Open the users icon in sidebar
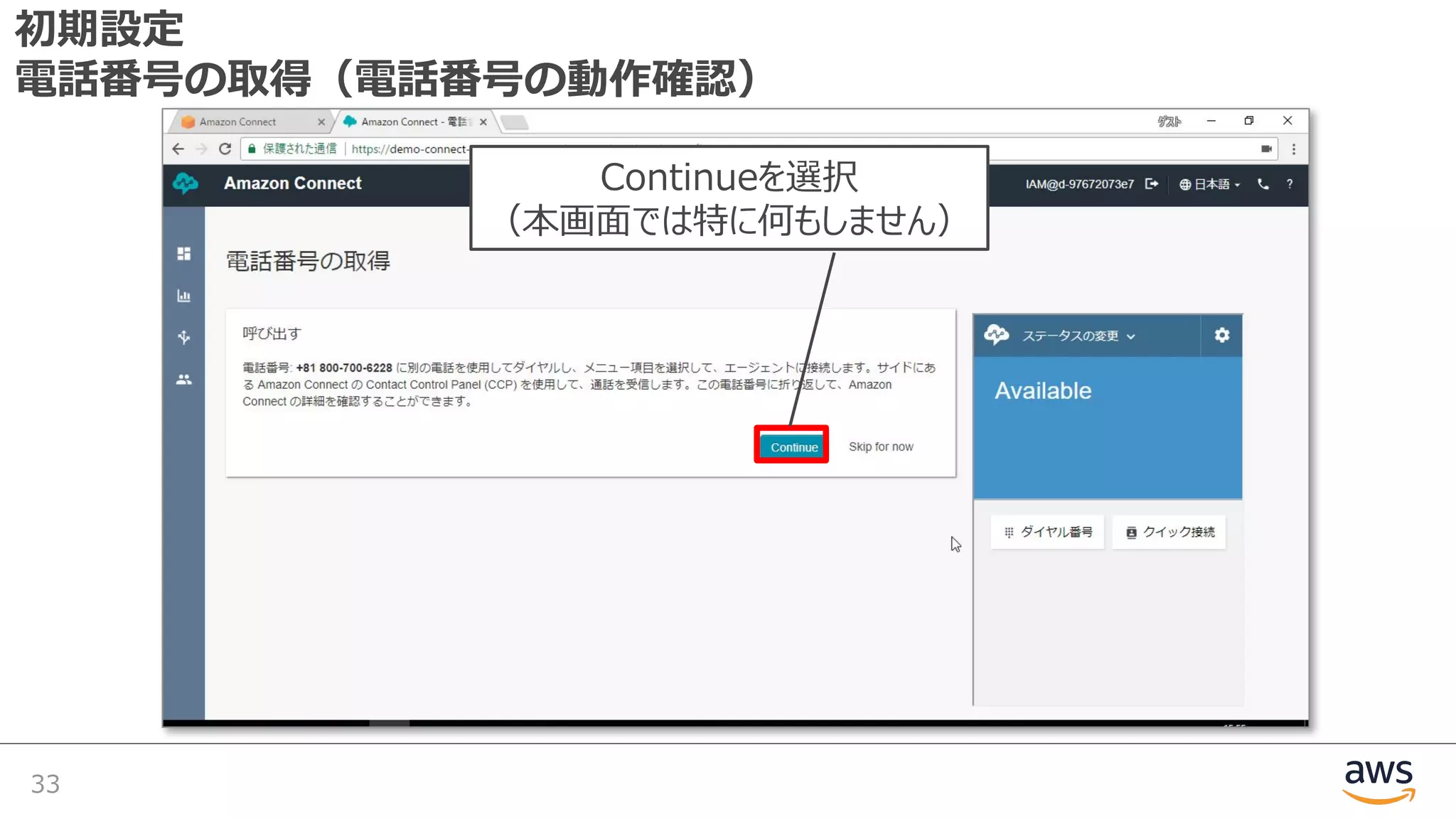The image size is (1456, 819). pos(184,380)
